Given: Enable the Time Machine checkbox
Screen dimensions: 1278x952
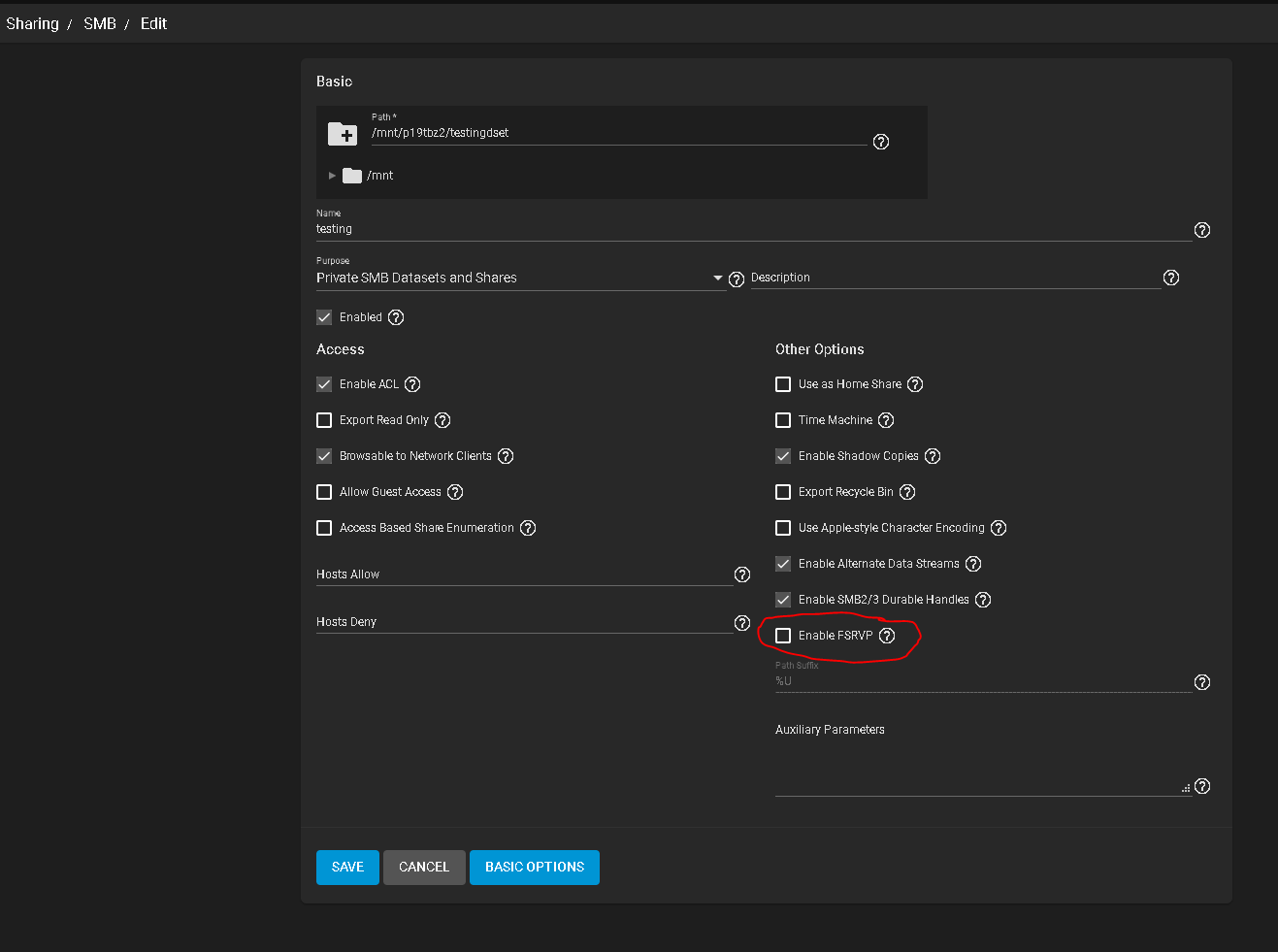Looking at the screenshot, I should [x=783, y=420].
